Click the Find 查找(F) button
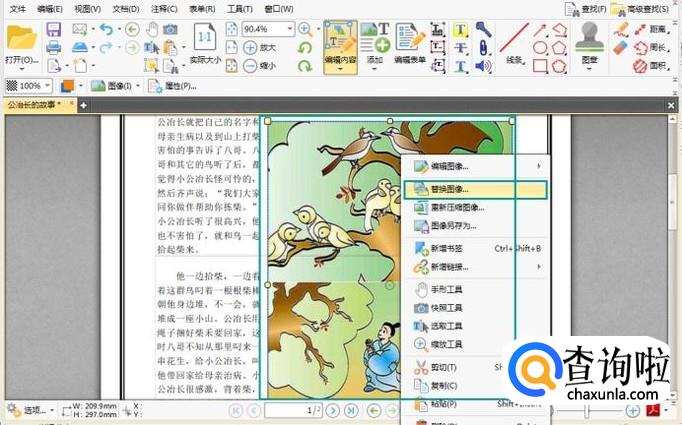This screenshot has width=682, height=425. (x=585, y=9)
